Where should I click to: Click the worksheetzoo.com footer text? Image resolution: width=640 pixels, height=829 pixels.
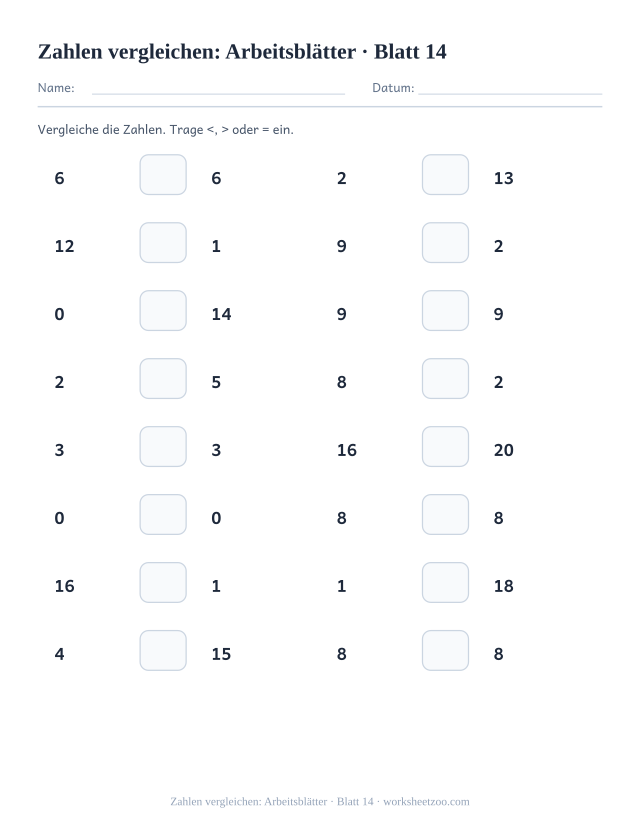pyautogui.click(x=426, y=802)
